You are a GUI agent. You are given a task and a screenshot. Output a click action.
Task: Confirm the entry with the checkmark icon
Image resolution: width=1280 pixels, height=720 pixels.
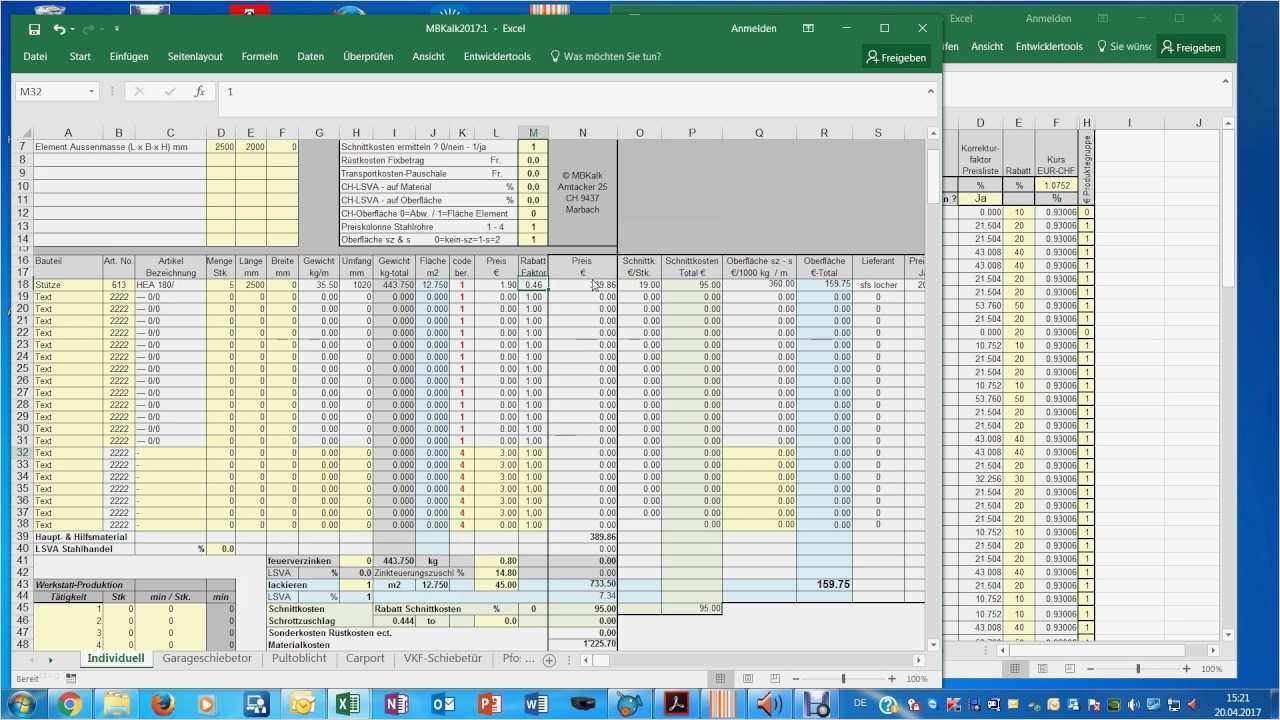tap(170, 91)
